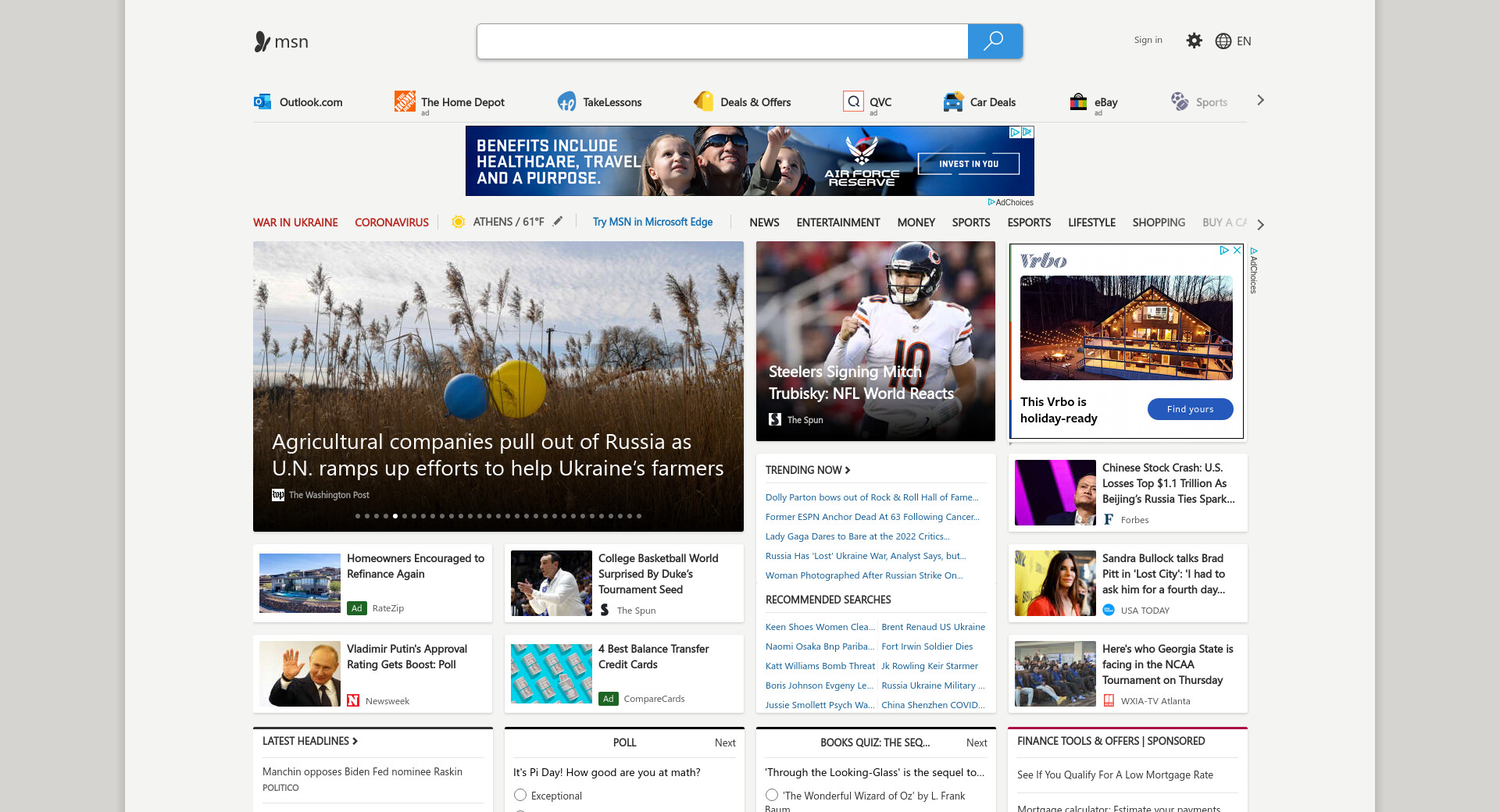Select the first carousel slide dot

pyautogui.click(x=358, y=516)
